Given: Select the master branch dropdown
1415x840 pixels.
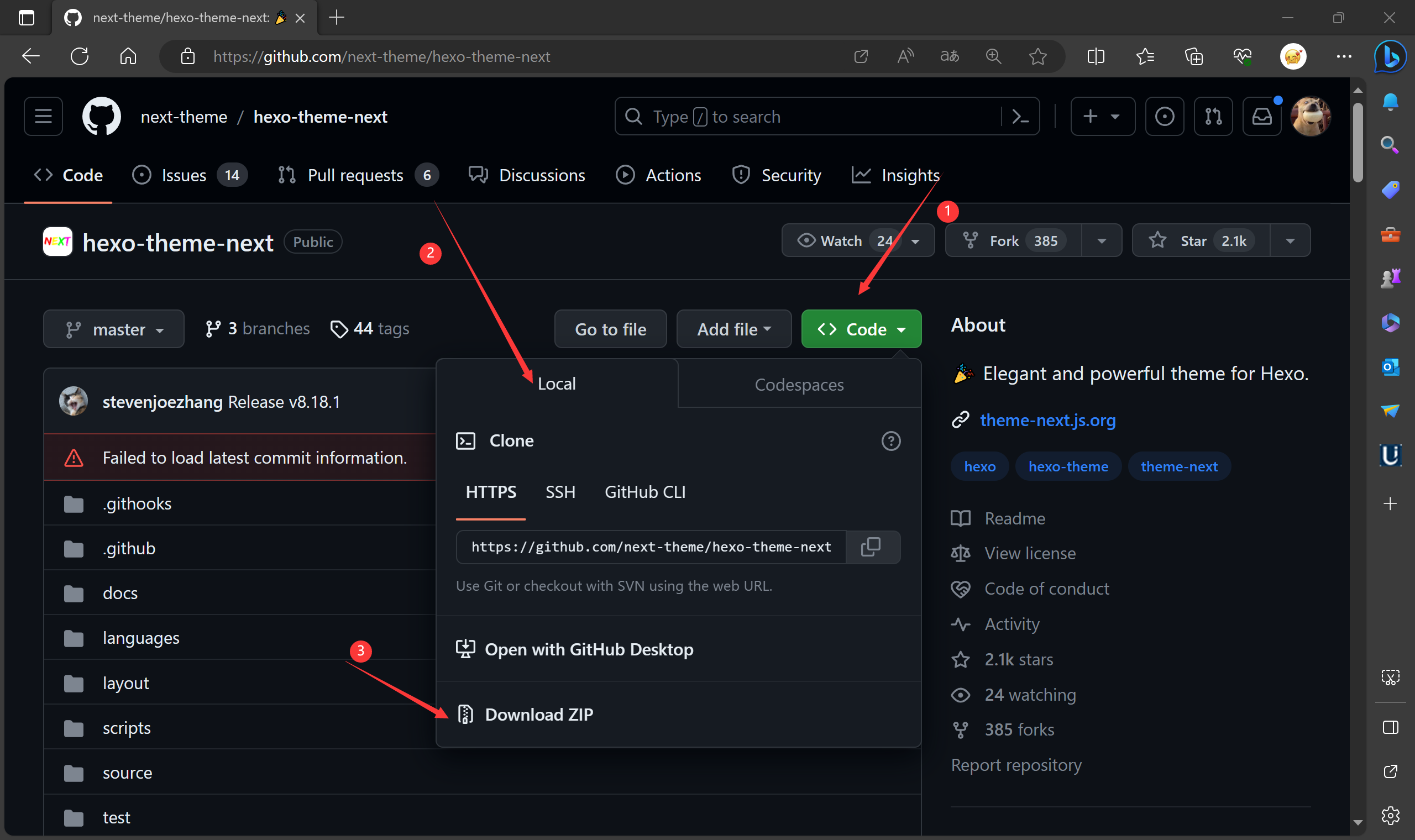Looking at the screenshot, I should [113, 328].
